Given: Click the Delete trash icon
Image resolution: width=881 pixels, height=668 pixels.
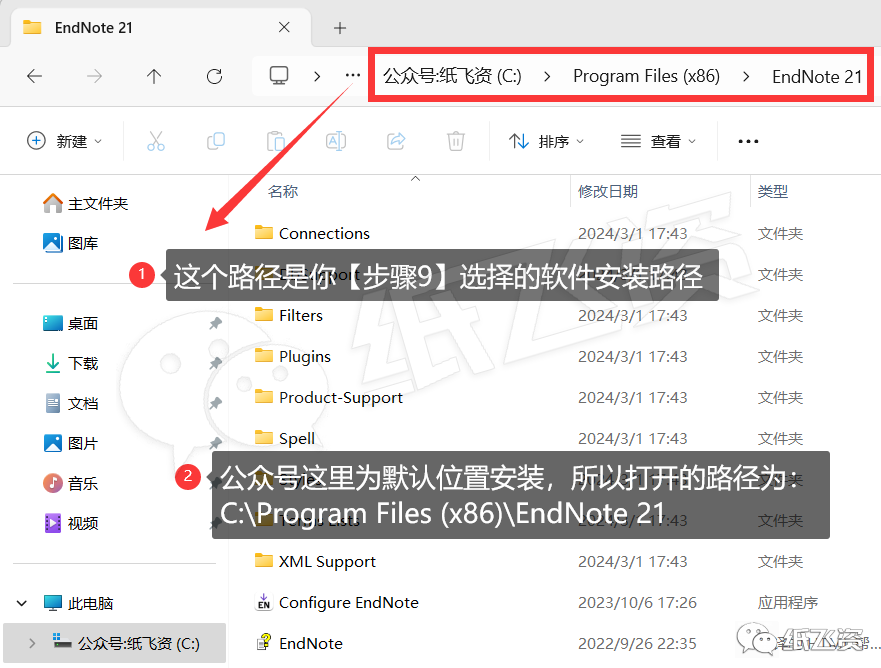Looking at the screenshot, I should [456, 141].
